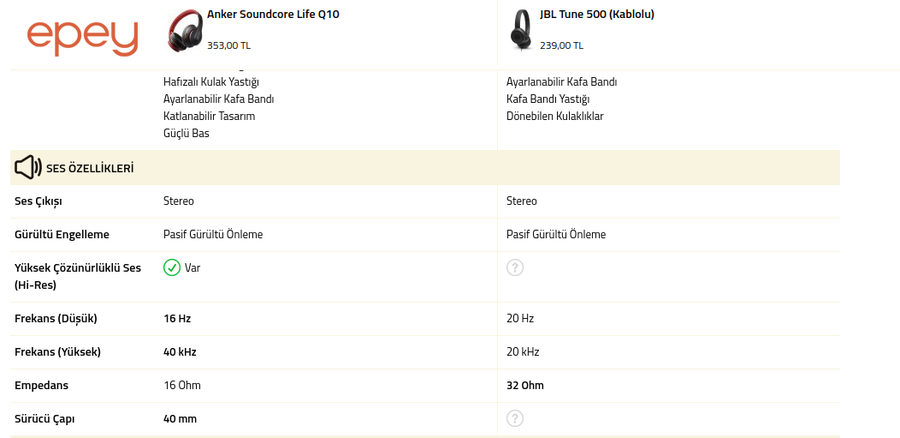Viewport: 900px width, 438px height.
Task: Collapse the SES ÖZELLİKLERİ section header
Action: coord(90,168)
